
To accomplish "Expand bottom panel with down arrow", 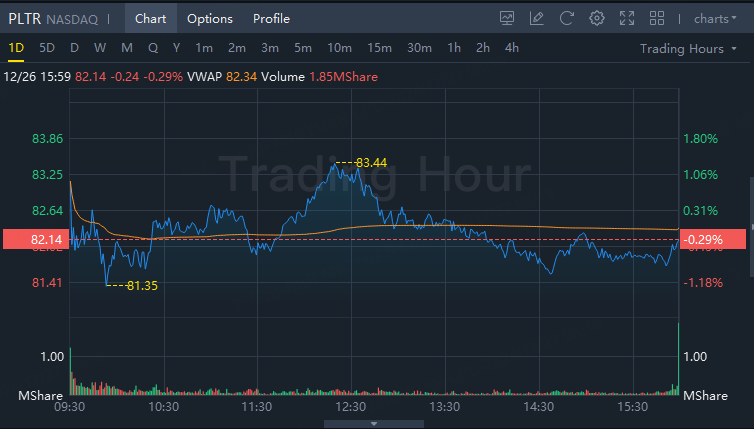I will [374, 424].
